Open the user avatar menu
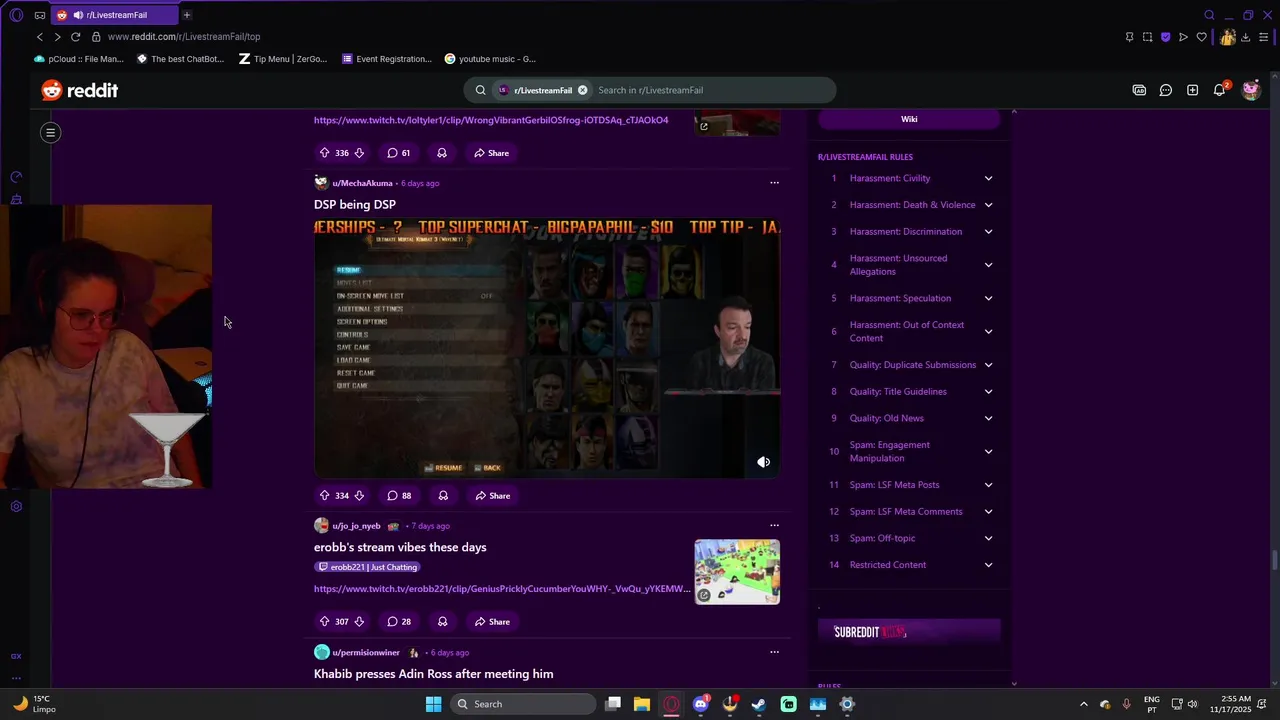Image resolution: width=1280 pixels, height=720 pixels. click(1251, 90)
